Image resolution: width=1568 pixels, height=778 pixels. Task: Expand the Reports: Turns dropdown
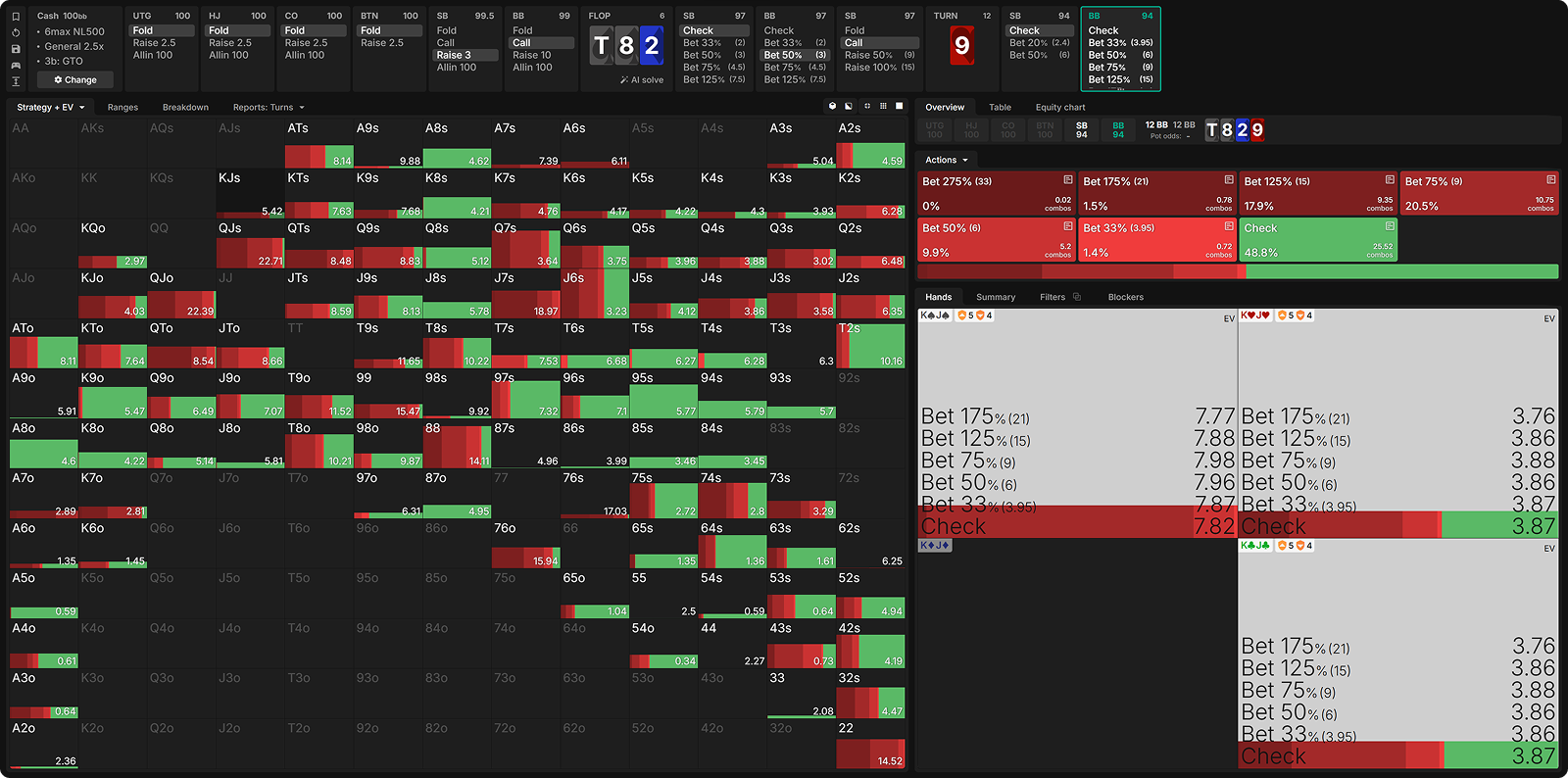[269, 108]
